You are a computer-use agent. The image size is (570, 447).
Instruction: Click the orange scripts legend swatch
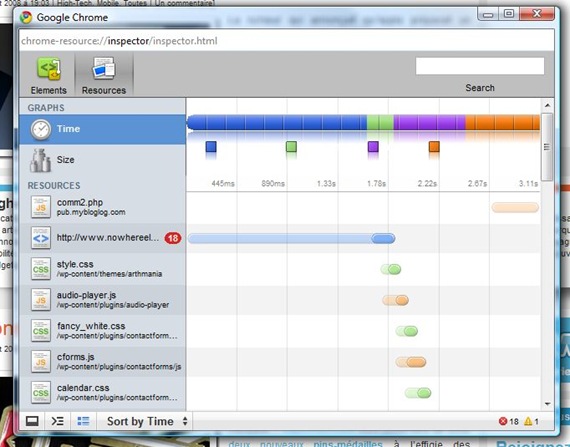point(434,147)
